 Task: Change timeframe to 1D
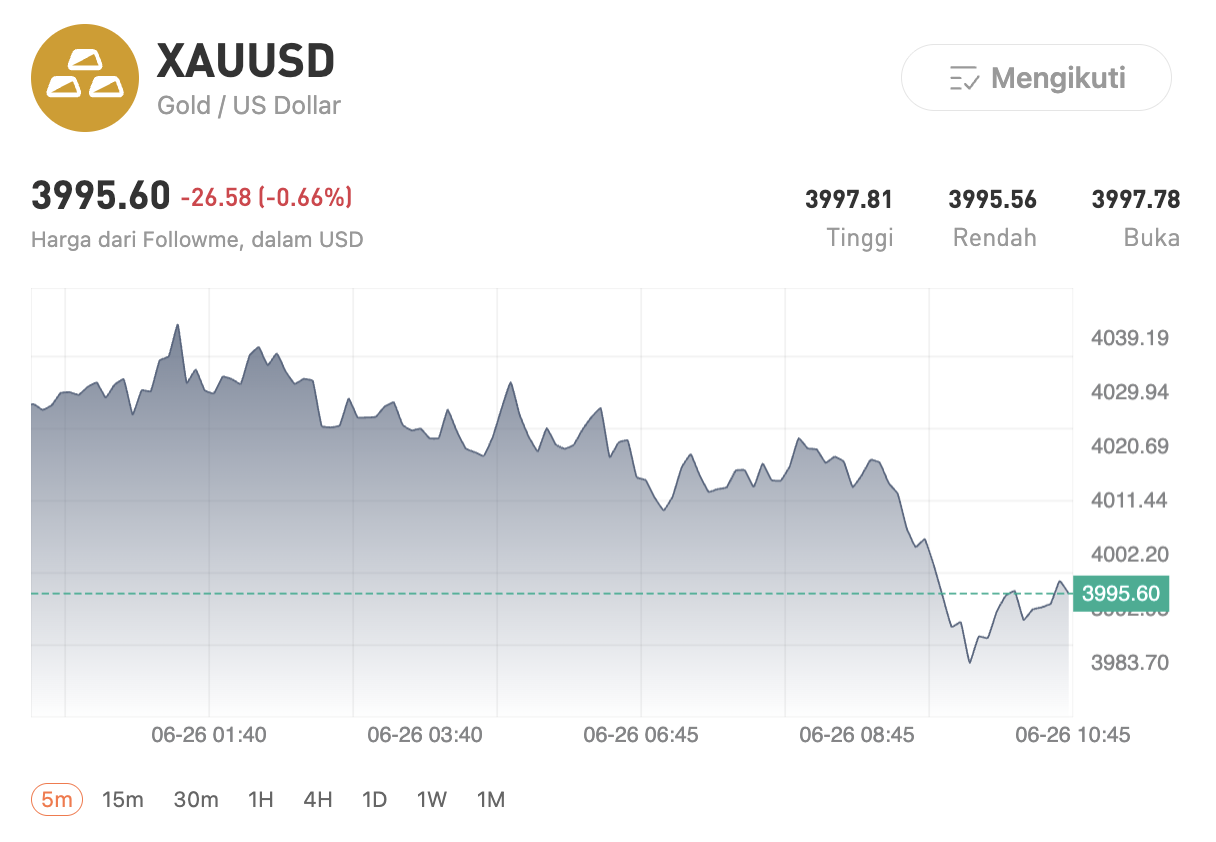[x=374, y=799]
